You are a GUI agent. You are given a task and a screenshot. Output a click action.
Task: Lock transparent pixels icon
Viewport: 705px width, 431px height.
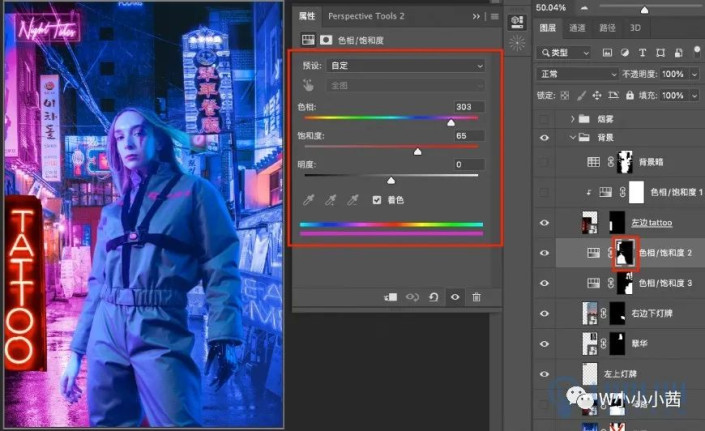pyautogui.click(x=565, y=95)
